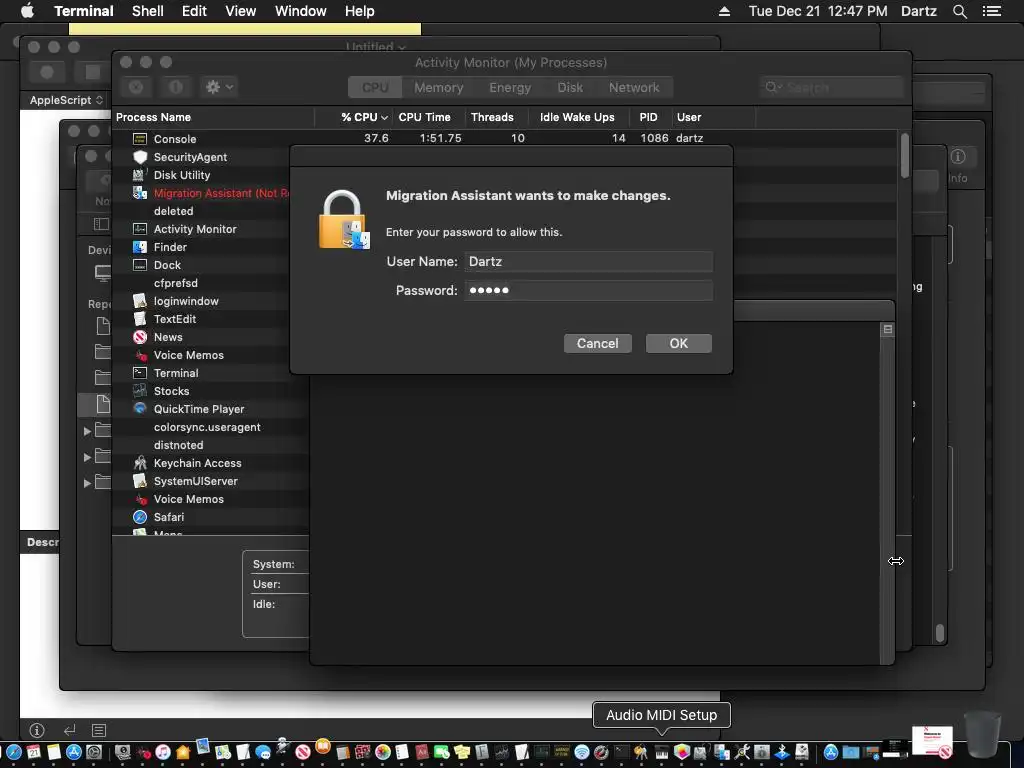Switch to the Memory tab in Activity Monitor
The height and width of the screenshot is (768, 1024).
pos(438,88)
